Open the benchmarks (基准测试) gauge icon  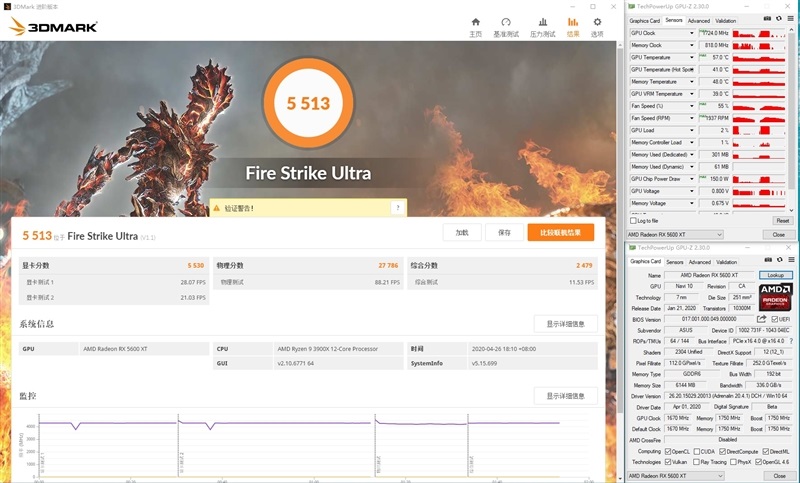point(506,25)
